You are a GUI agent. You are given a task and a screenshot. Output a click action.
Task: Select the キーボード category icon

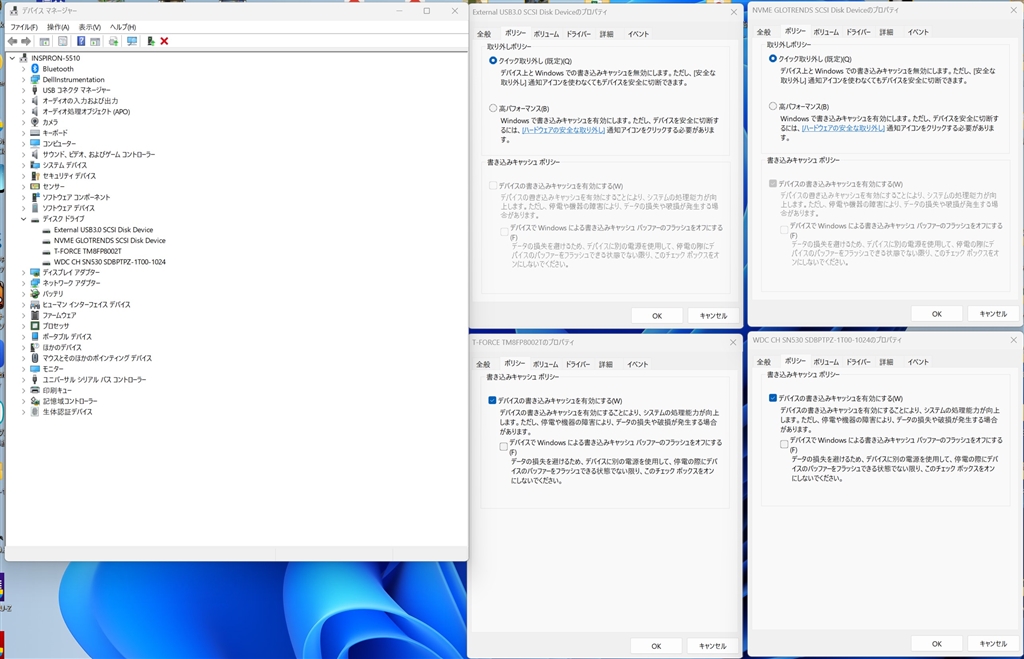35,133
